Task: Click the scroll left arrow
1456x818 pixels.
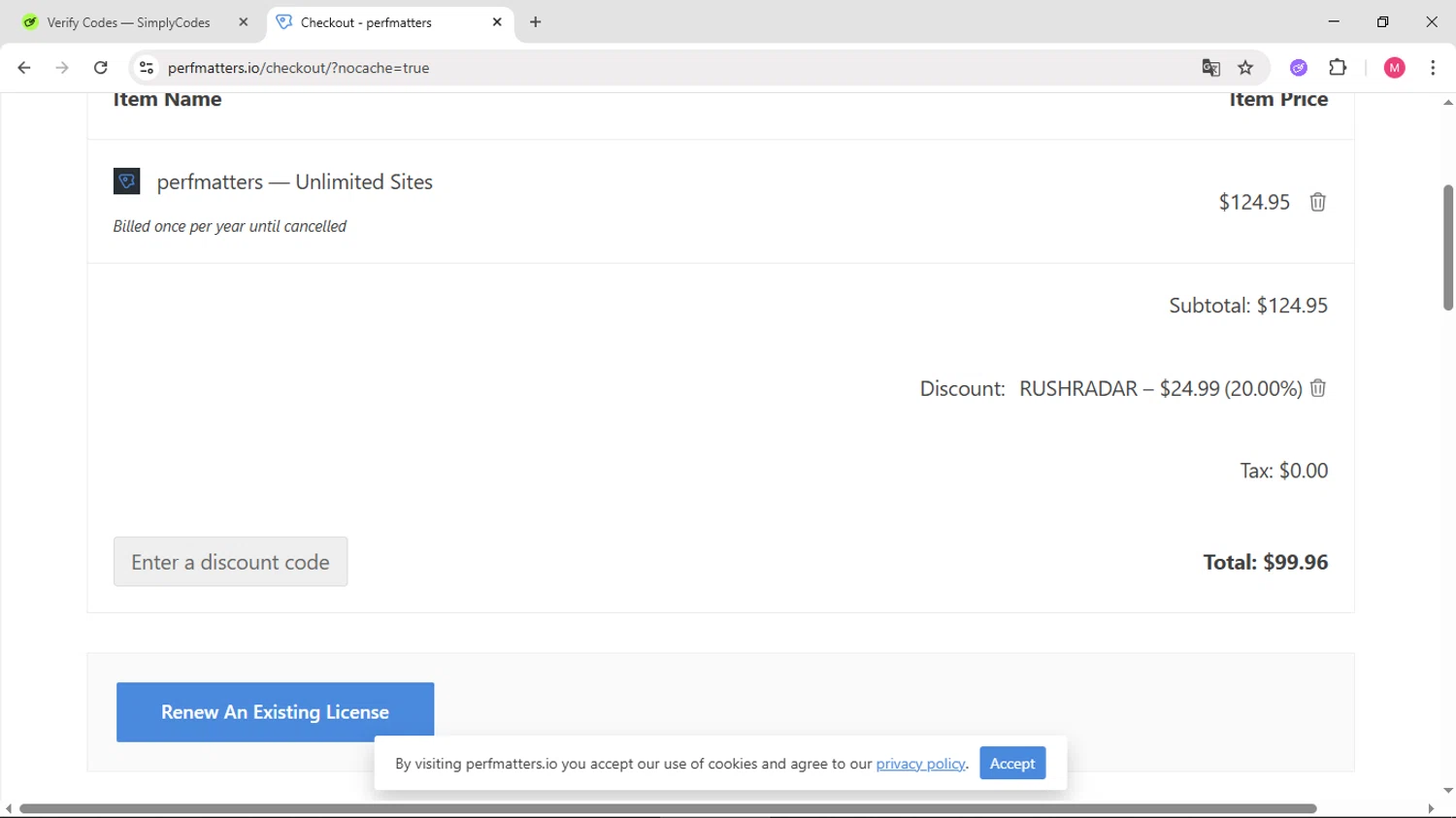Action: tap(9, 808)
